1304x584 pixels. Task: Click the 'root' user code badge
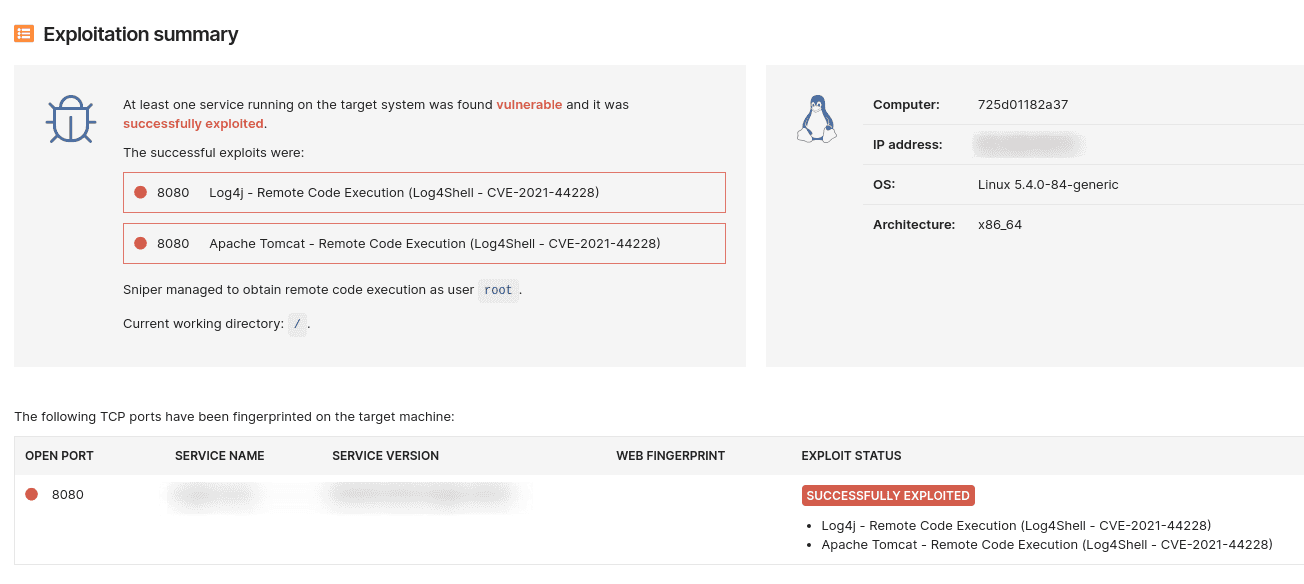[497, 290]
